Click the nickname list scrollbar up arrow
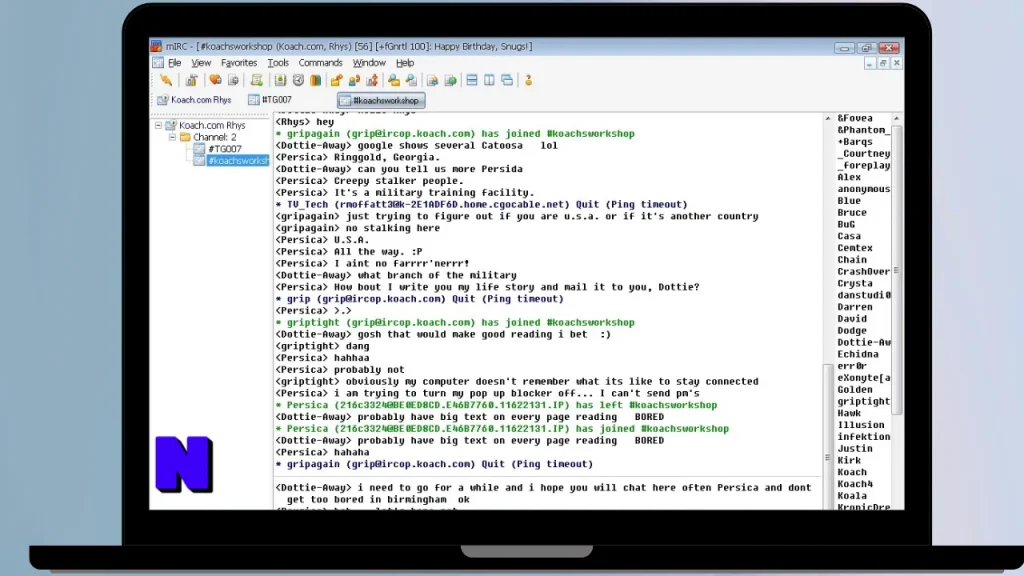Image resolution: width=1024 pixels, height=576 pixels. click(896, 118)
